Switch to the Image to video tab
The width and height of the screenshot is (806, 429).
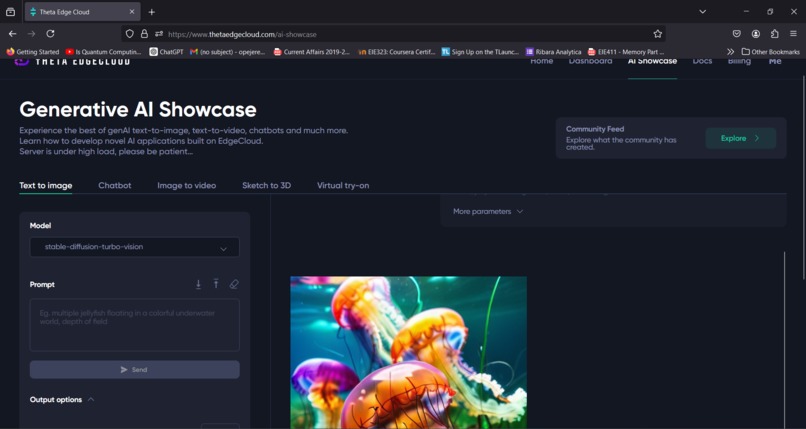pyautogui.click(x=187, y=185)
